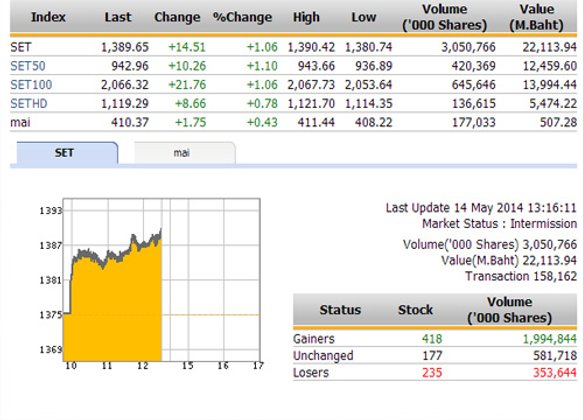
Task: Select SET low value 1,380.74
Action: pos(368,47)
